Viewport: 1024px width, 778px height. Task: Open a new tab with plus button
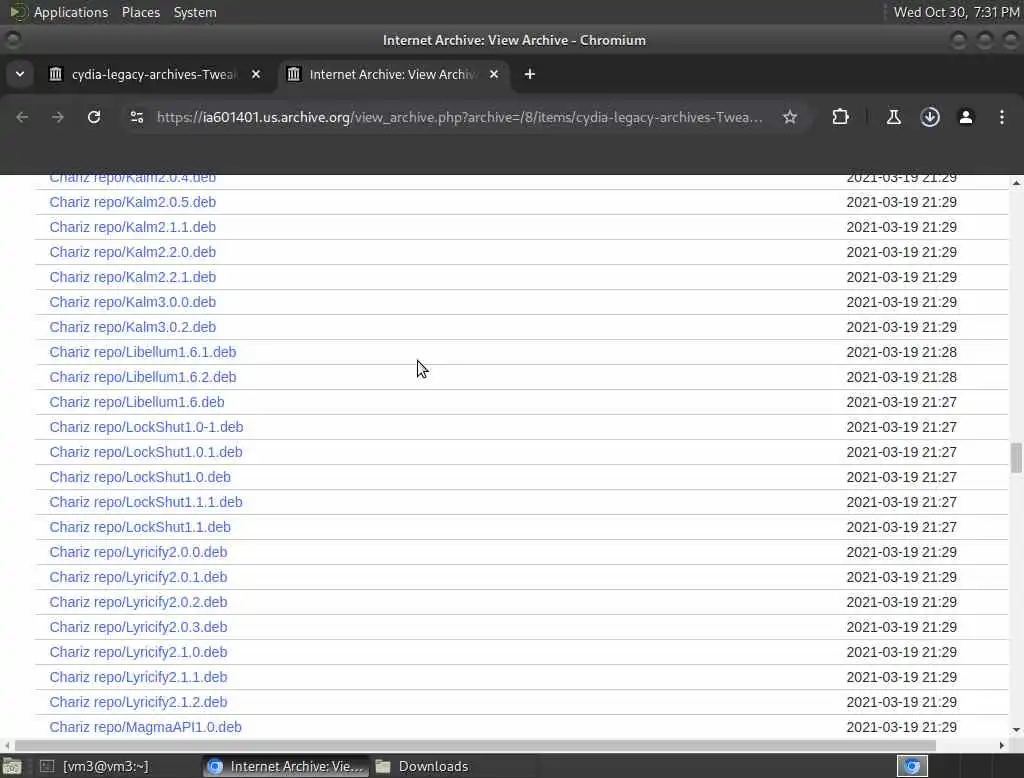click(x=530, y=74)
